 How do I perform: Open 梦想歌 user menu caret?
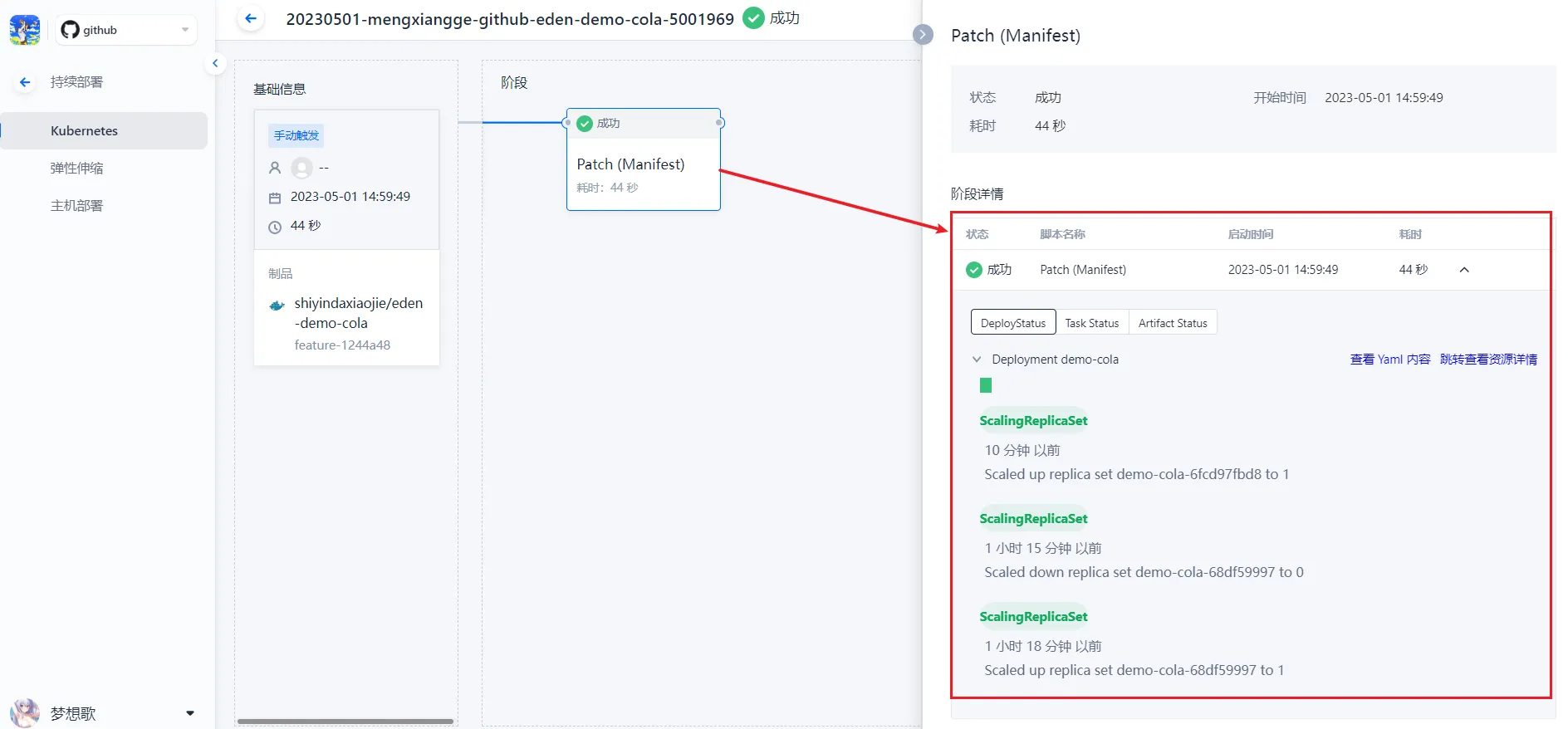[190, 713]
